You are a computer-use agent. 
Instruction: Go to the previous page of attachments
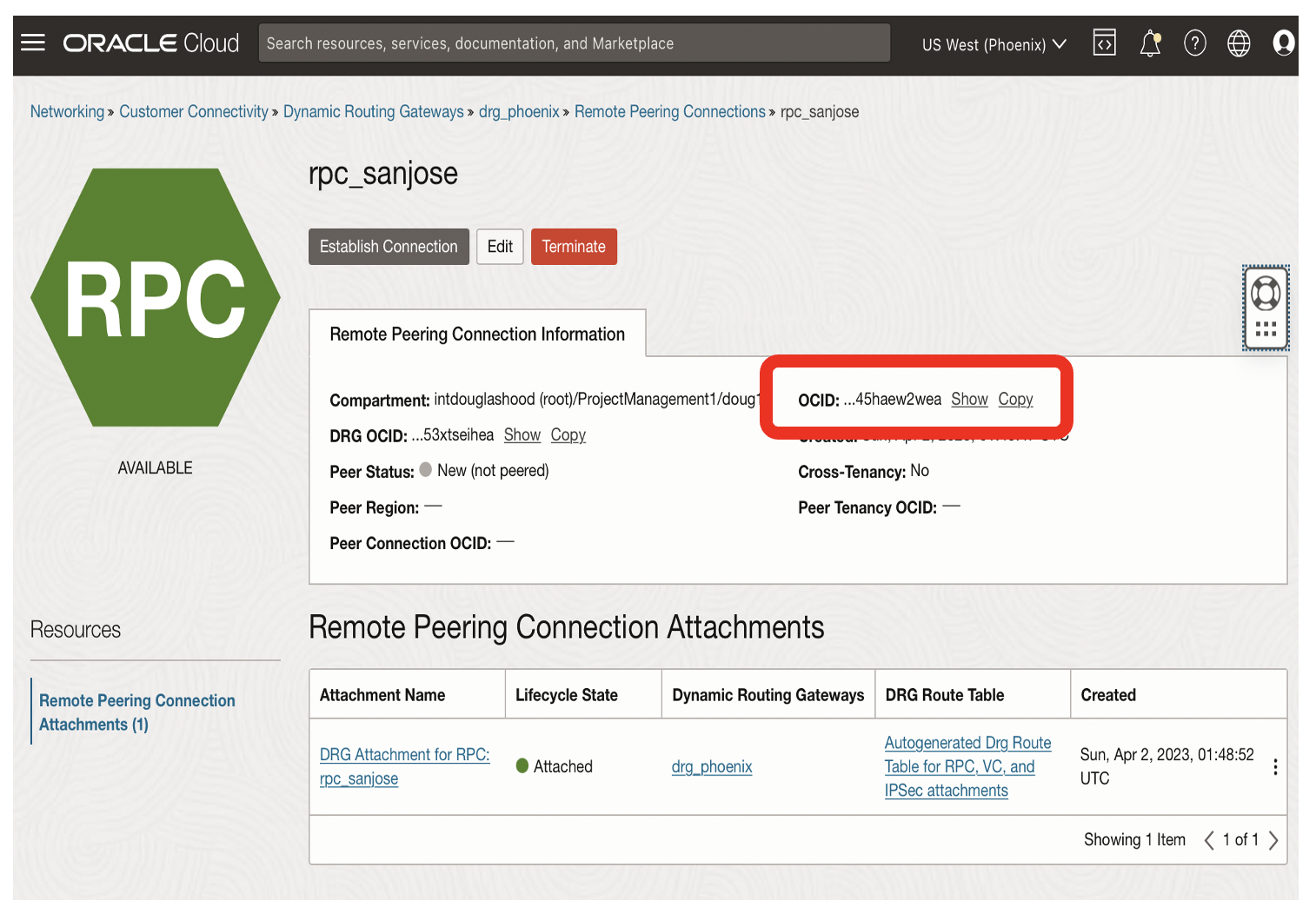(x=1208, y=840)
